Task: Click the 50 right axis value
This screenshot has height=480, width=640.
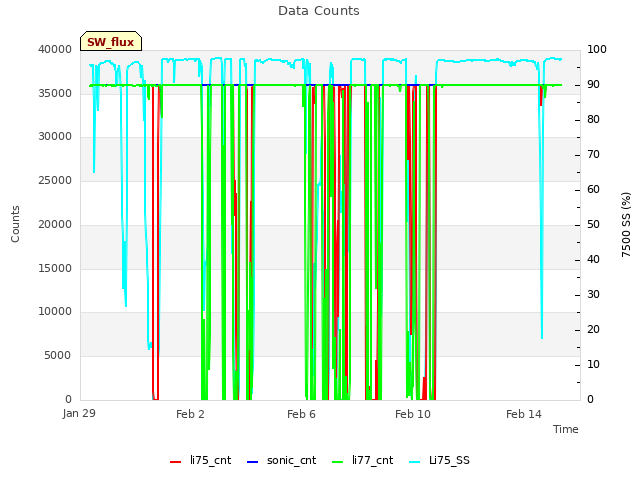Action: point(593,224)
